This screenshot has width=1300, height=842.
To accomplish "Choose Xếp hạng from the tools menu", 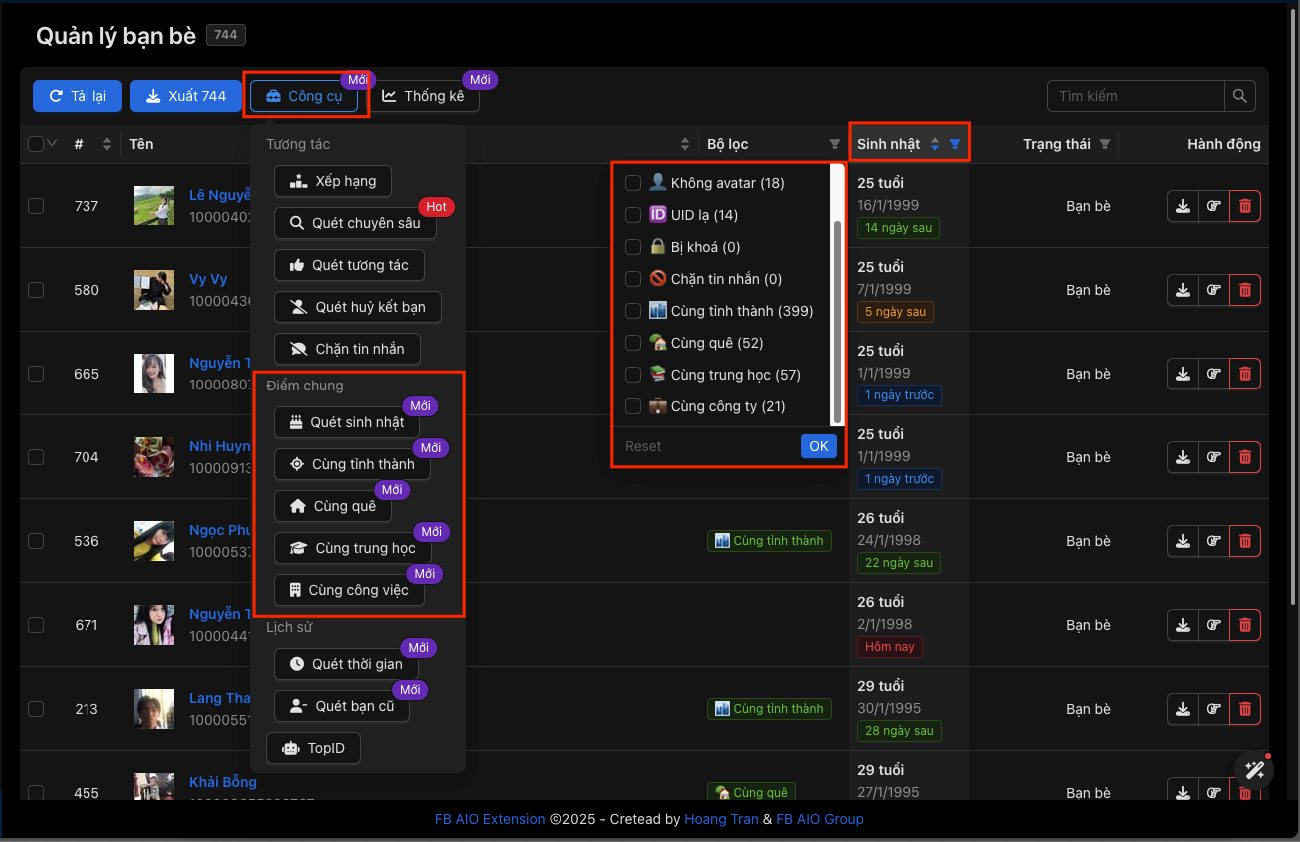I will coord(333,182).
